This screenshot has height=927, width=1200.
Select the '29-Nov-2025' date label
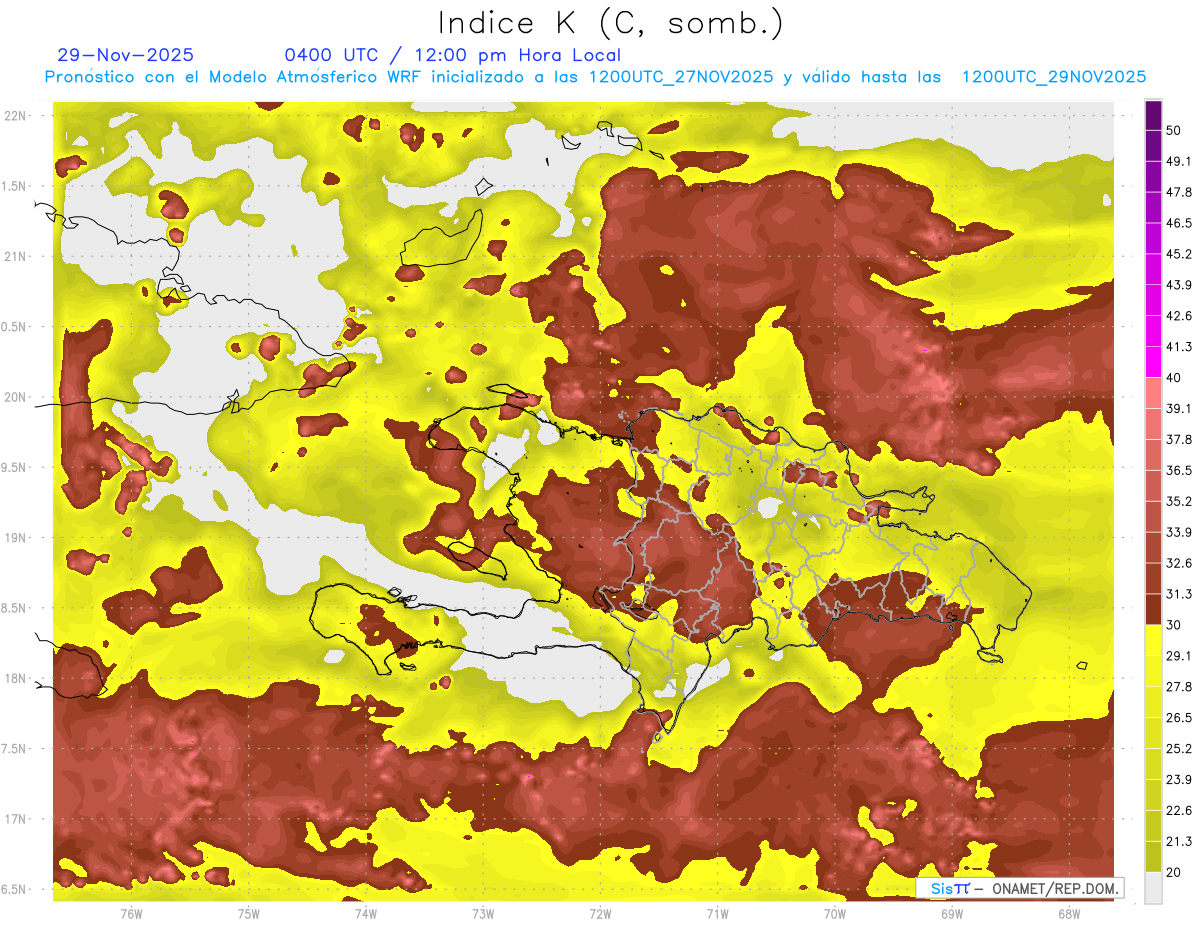tap(126, 55)
